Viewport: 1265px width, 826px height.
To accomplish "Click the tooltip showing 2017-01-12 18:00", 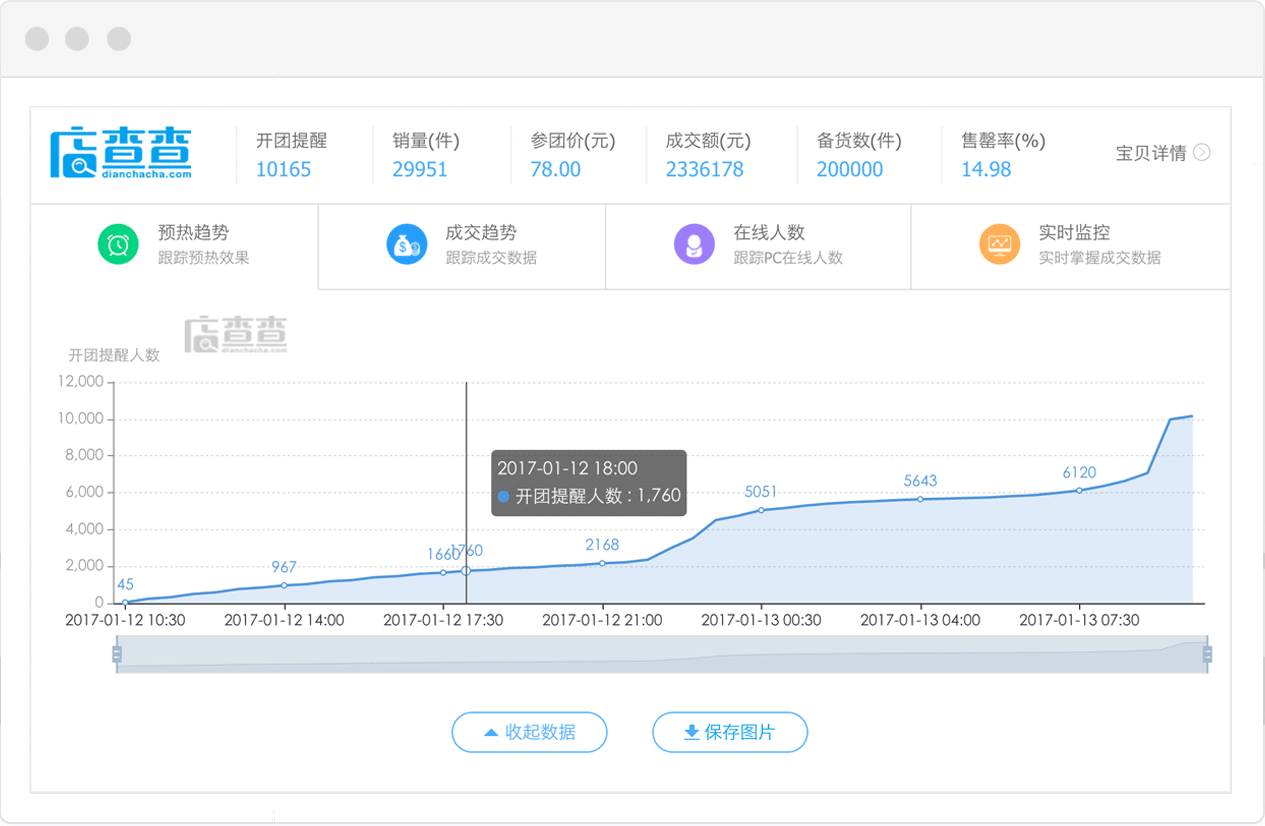I will 589,482.
